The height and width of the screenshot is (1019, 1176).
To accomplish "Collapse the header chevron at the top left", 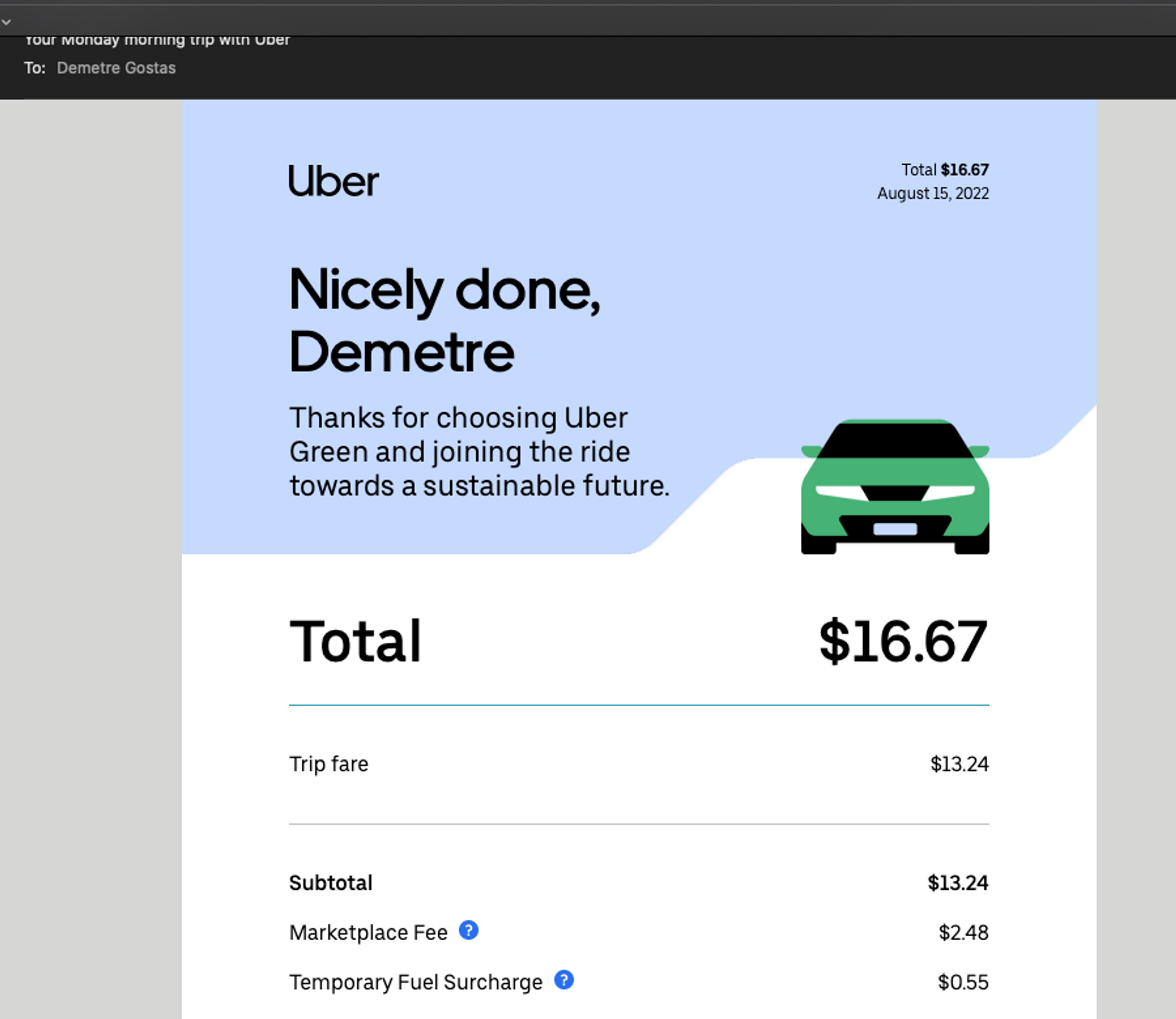I will pyautogui.click(x=6, y=22).
